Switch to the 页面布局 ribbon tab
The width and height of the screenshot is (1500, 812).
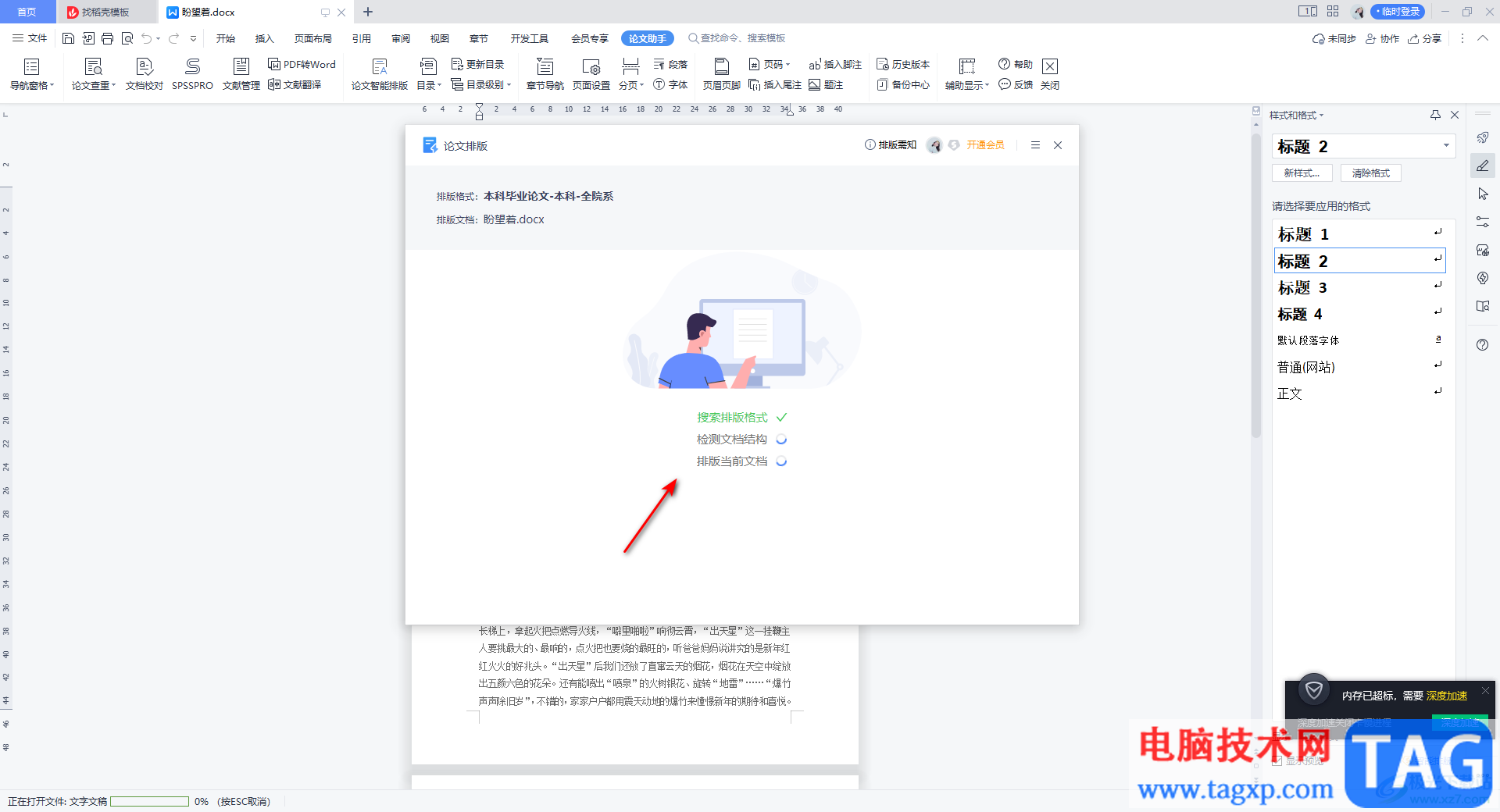[x=313, y=38]
